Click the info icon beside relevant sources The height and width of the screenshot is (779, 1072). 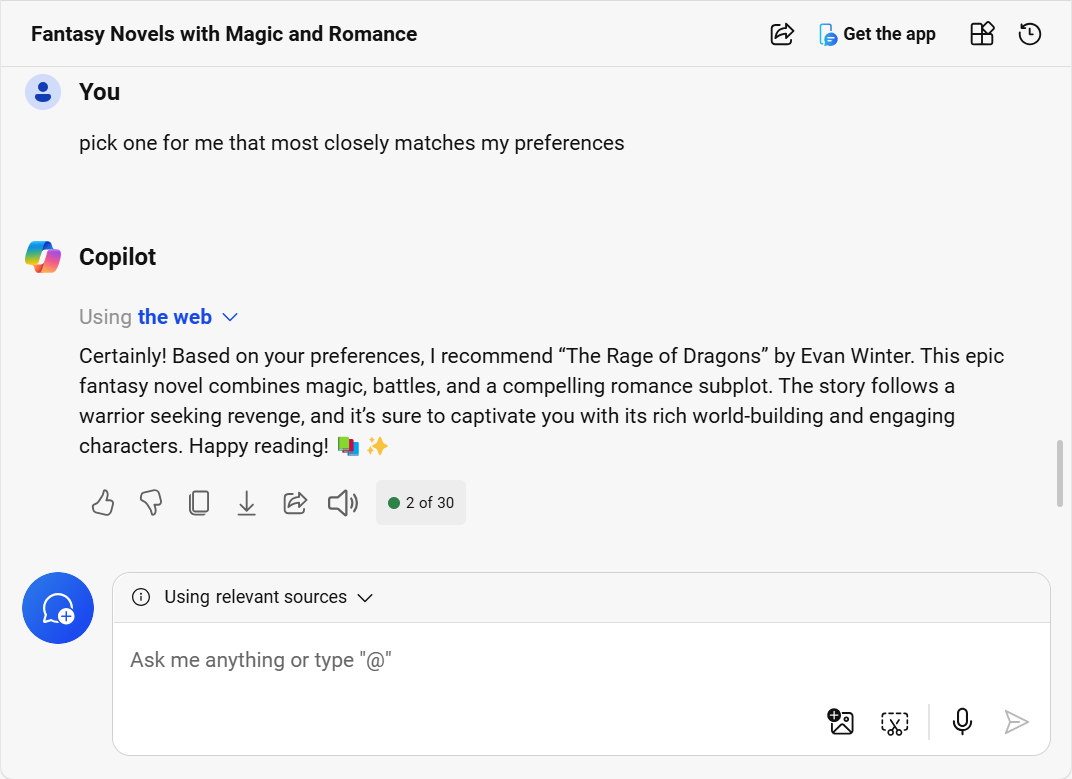coord(141,597)
